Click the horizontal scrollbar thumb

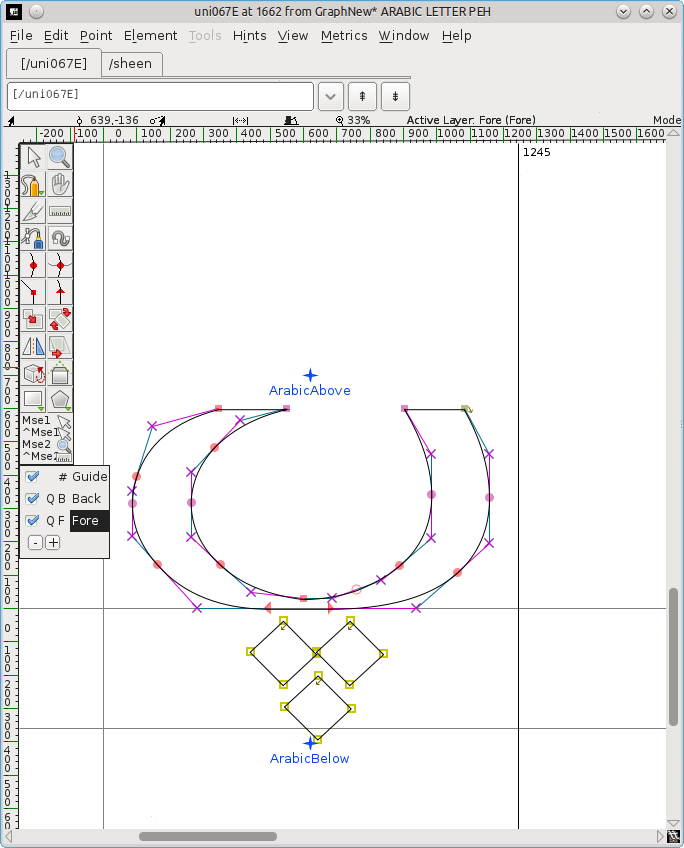pos(207,836)
